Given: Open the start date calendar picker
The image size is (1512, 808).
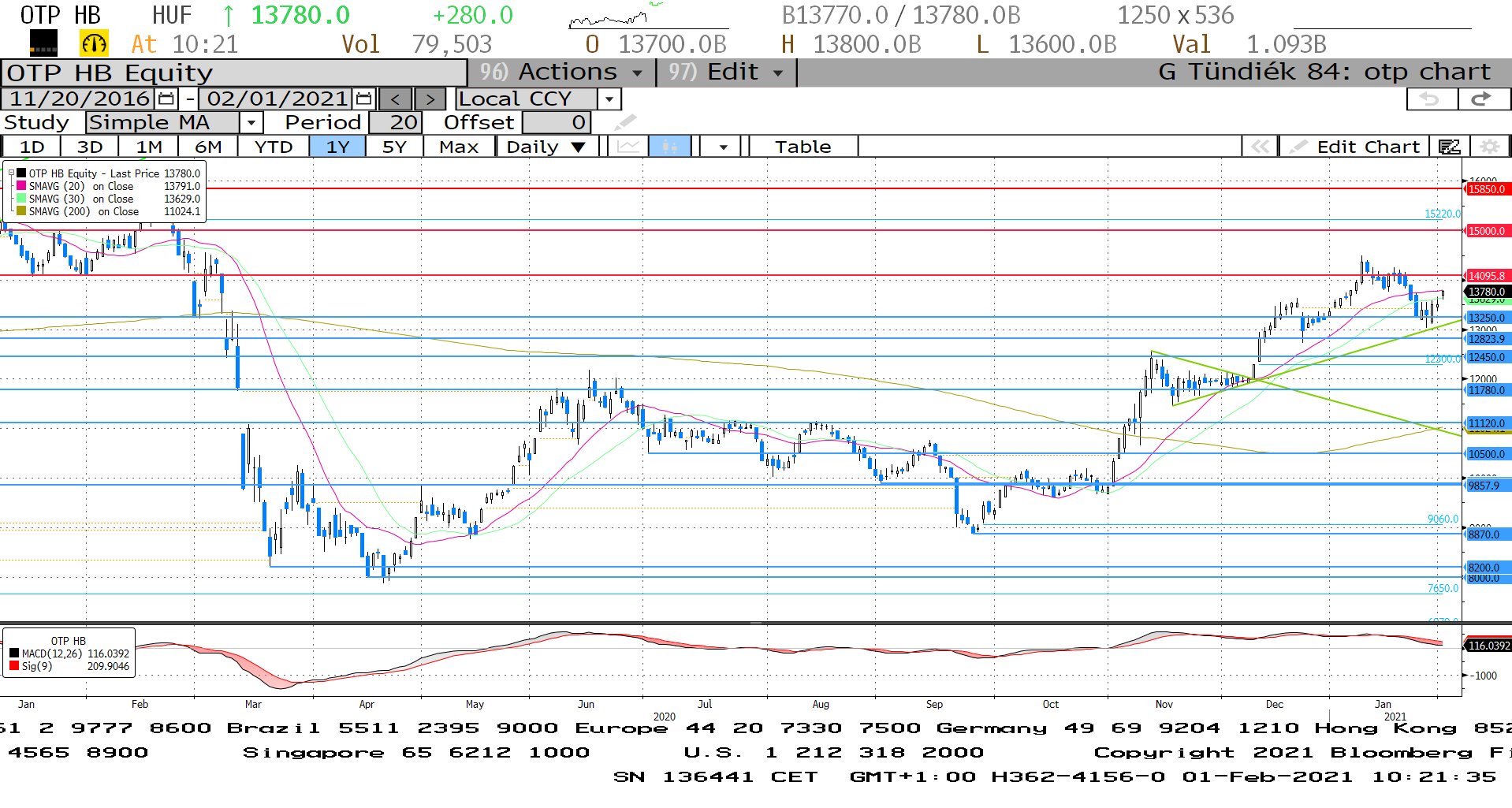Looking at the screenshot, I should [x=166, y=99].
